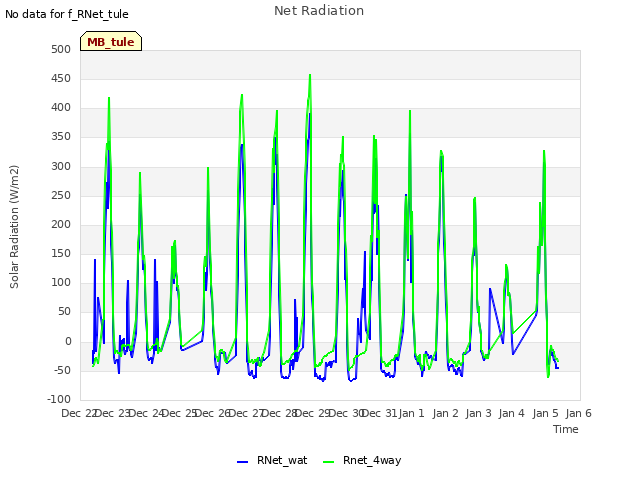
Task: Click the highest green peak near Dec 29
Action: [310, 75]
